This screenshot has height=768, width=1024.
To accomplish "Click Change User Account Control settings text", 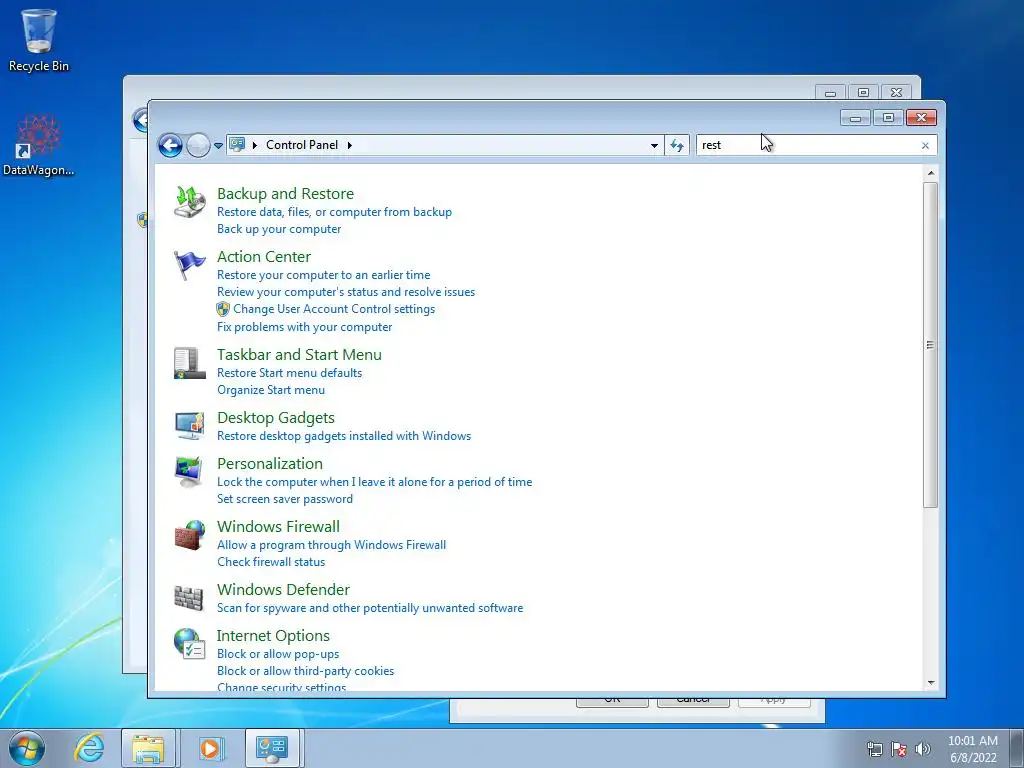I will click(334, 309).
